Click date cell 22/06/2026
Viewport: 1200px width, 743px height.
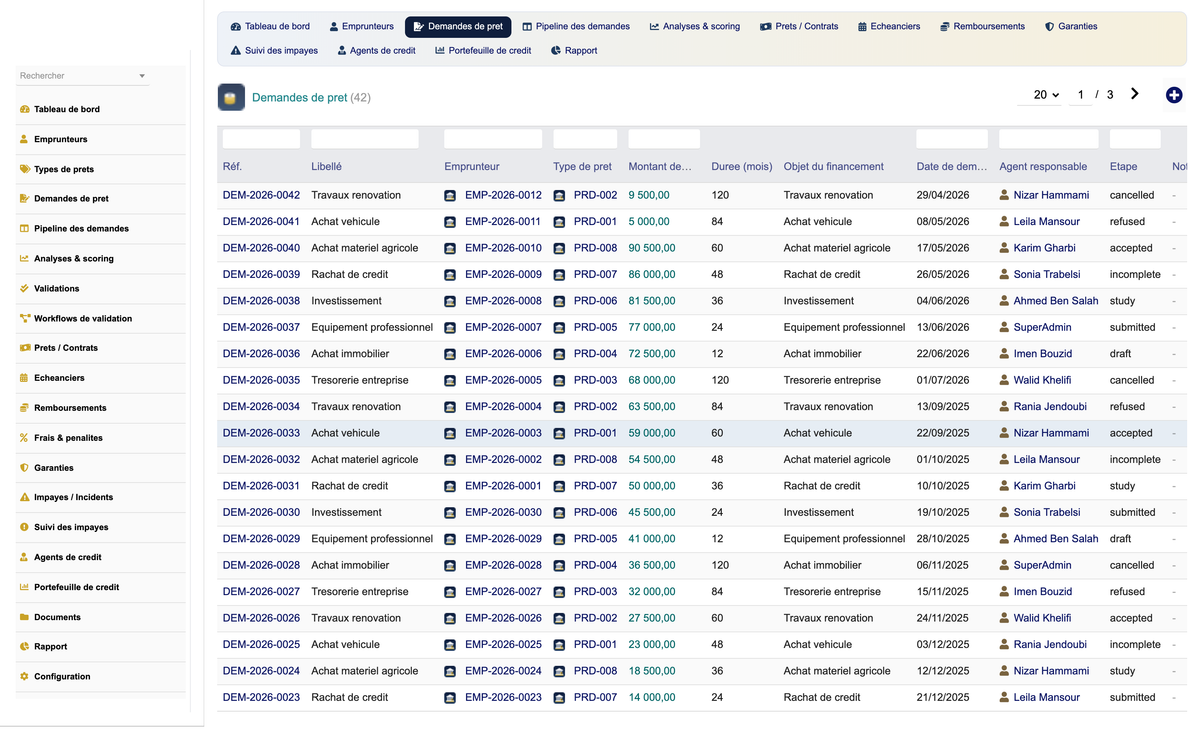click(x=943, y=354)
